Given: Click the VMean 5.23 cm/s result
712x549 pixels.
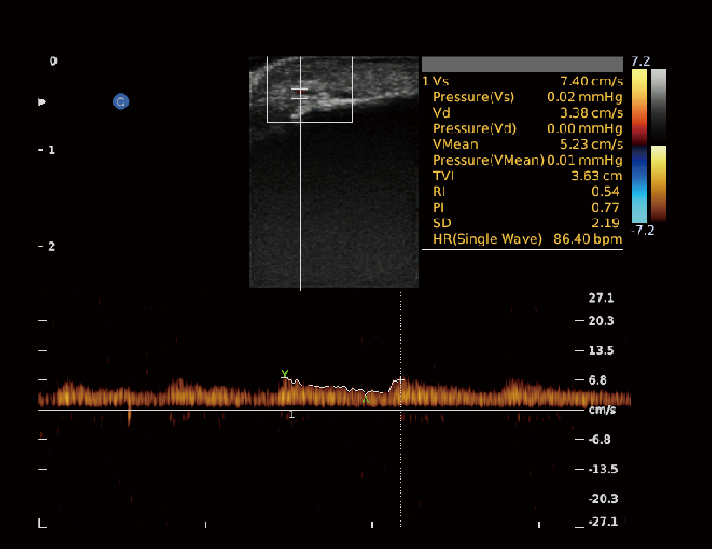Looking at the screenshot, I should click(522, 144).
